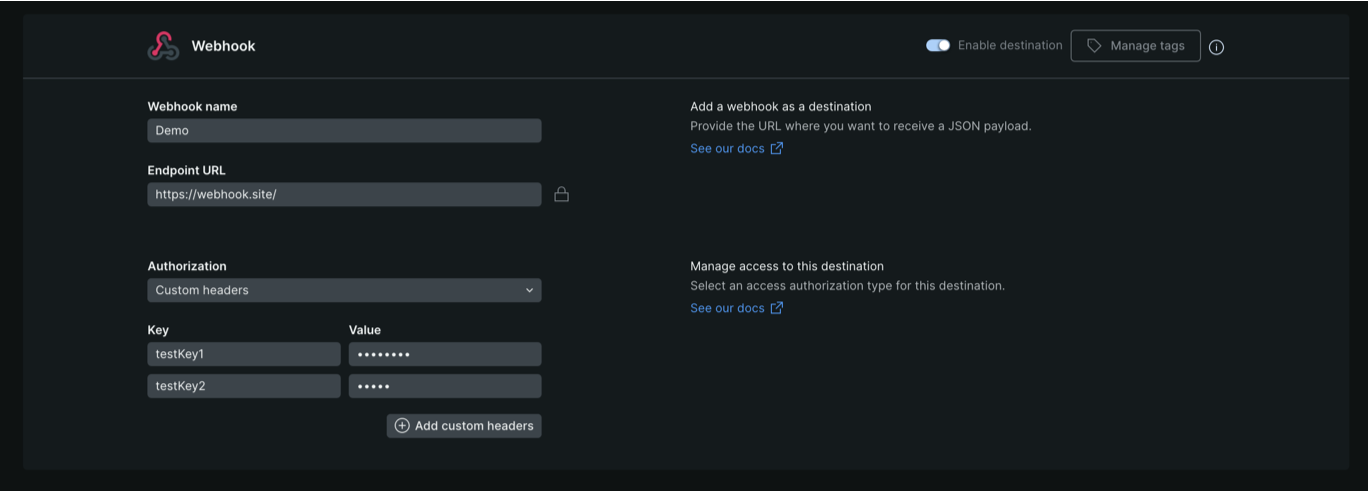Select the testKey1 key field
1369x491 pixels.
pos(244,354)
